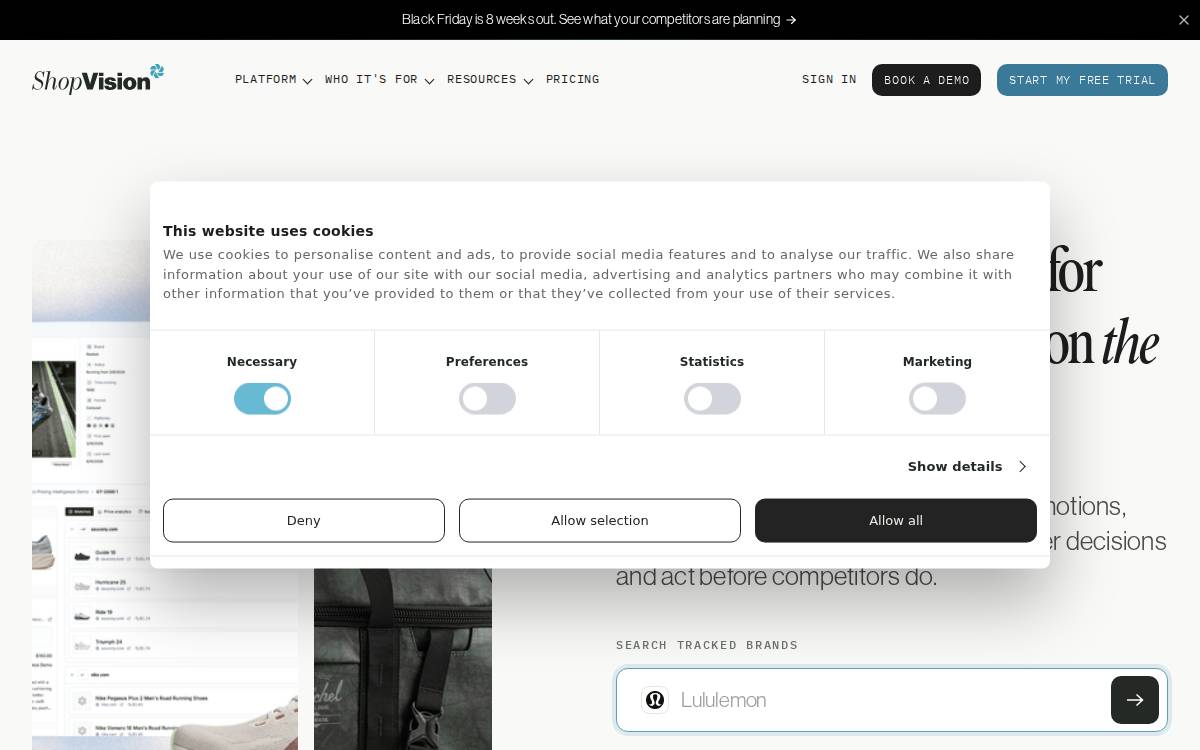Click the Lululemon brand logo icon
Image resolution: width=1200 pixels, height=750 pixels.
(x=655, y=700)
